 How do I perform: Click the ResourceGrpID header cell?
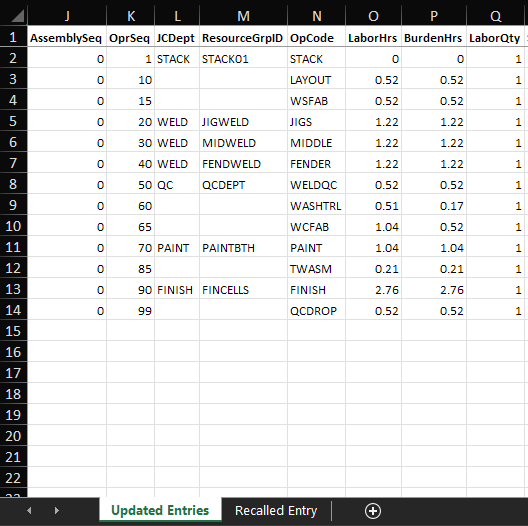coord(243,37)
